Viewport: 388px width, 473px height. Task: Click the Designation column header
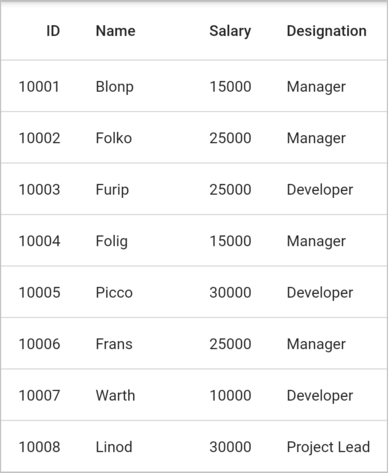pos(327,32)
